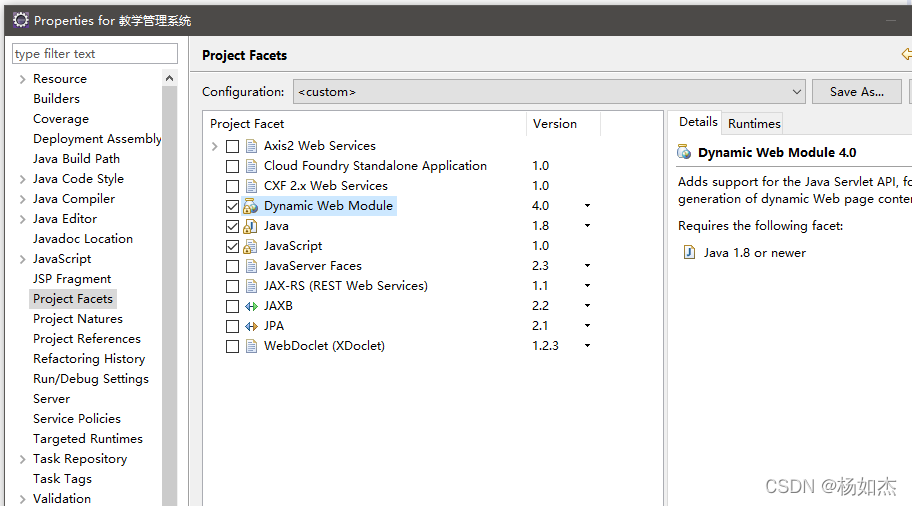Click the Dynamic Web Module facet icon

point(251,206)
